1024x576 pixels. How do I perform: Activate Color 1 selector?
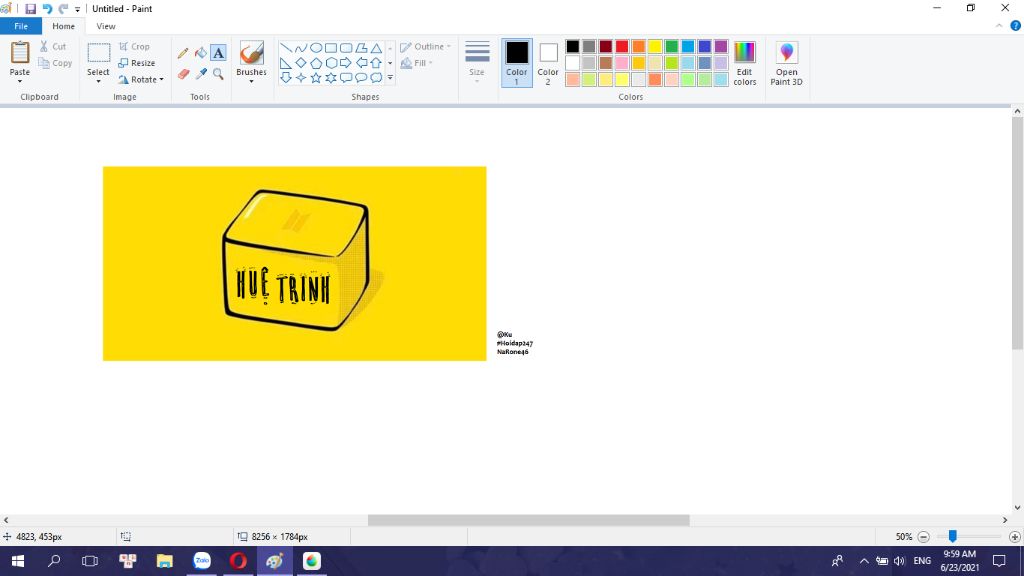click(x=517, y=63)
